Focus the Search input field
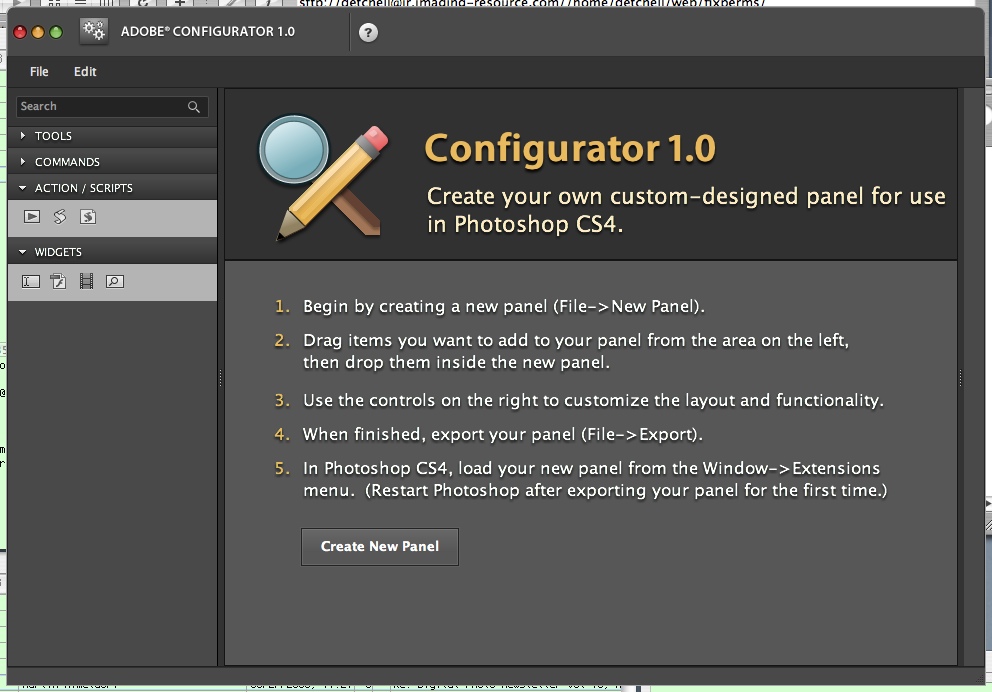Viewport: 992px width, 692px height. point(100,107)
